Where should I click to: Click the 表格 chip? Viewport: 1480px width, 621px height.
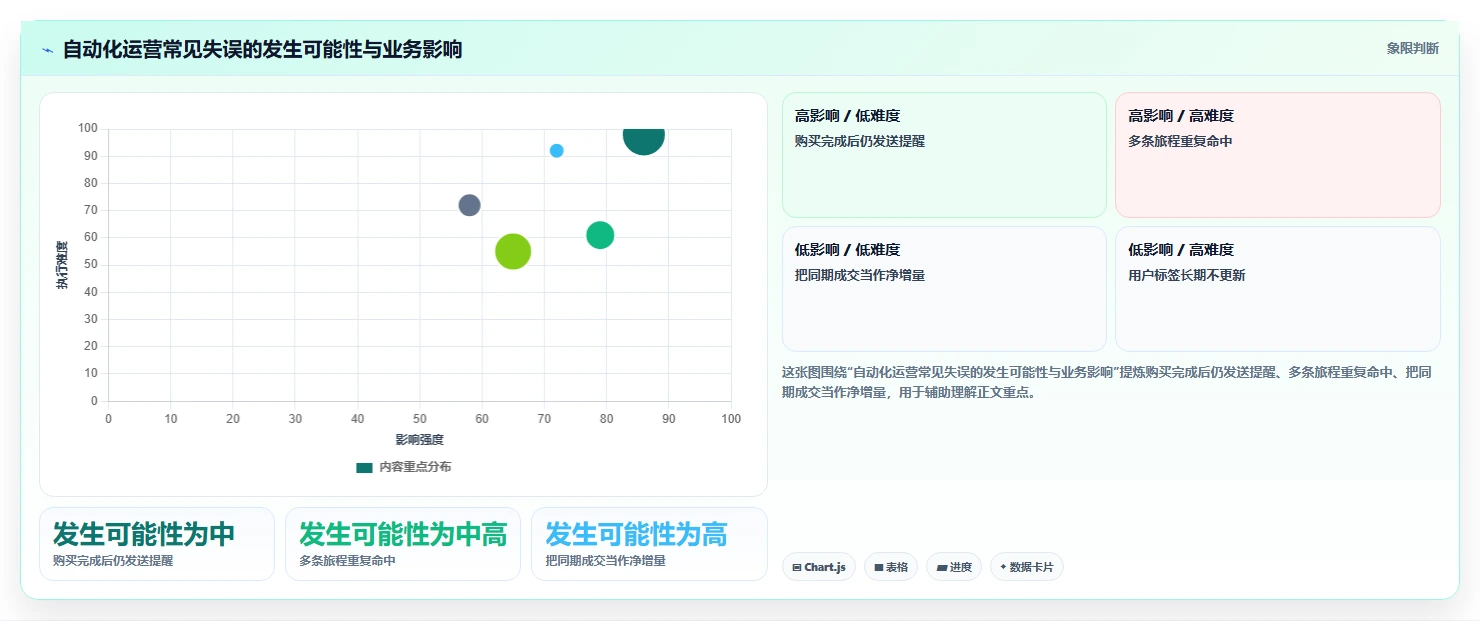point(891,567)
